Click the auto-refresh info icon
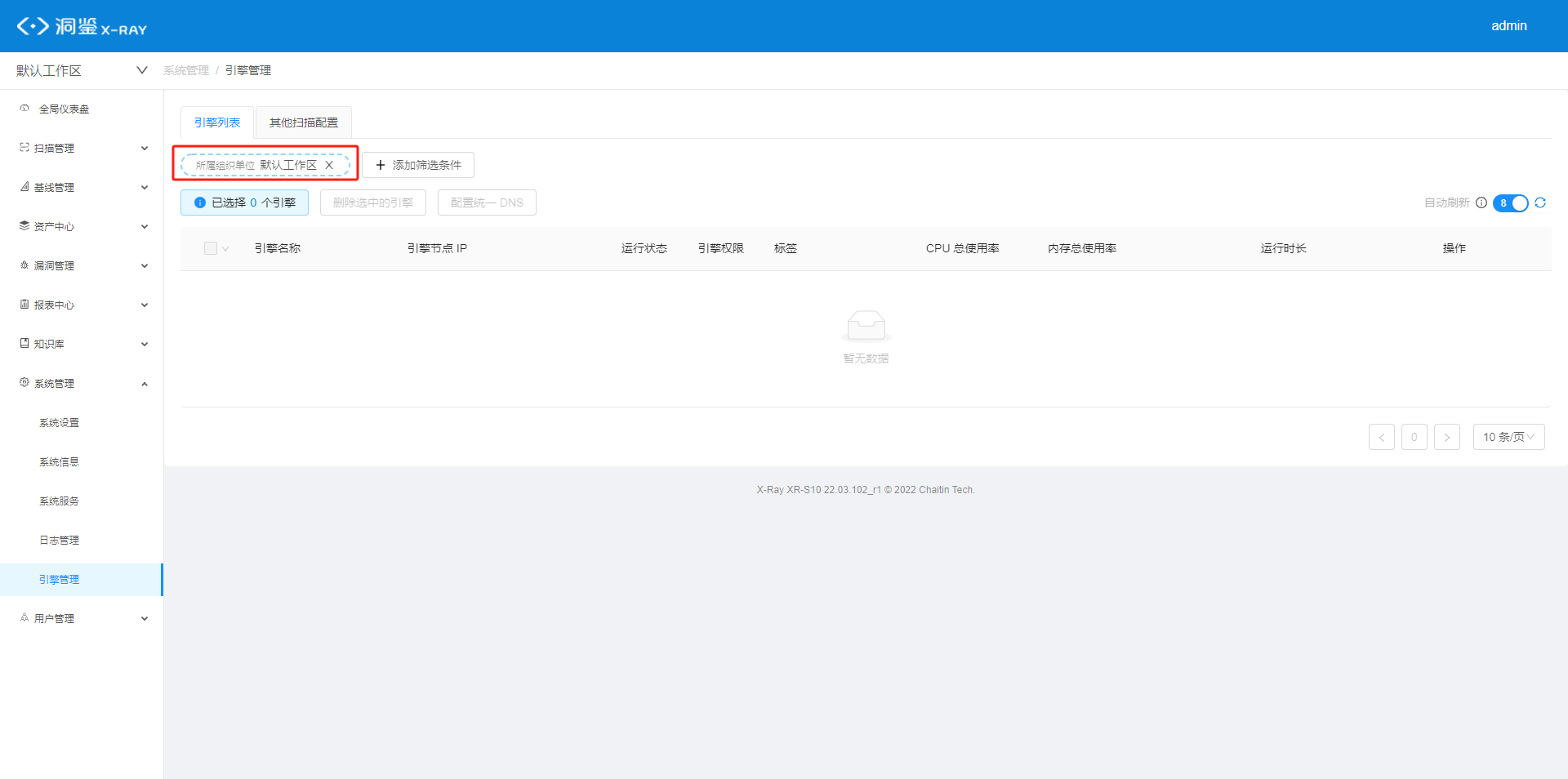1568x779 pixels. pos(1481,203)
